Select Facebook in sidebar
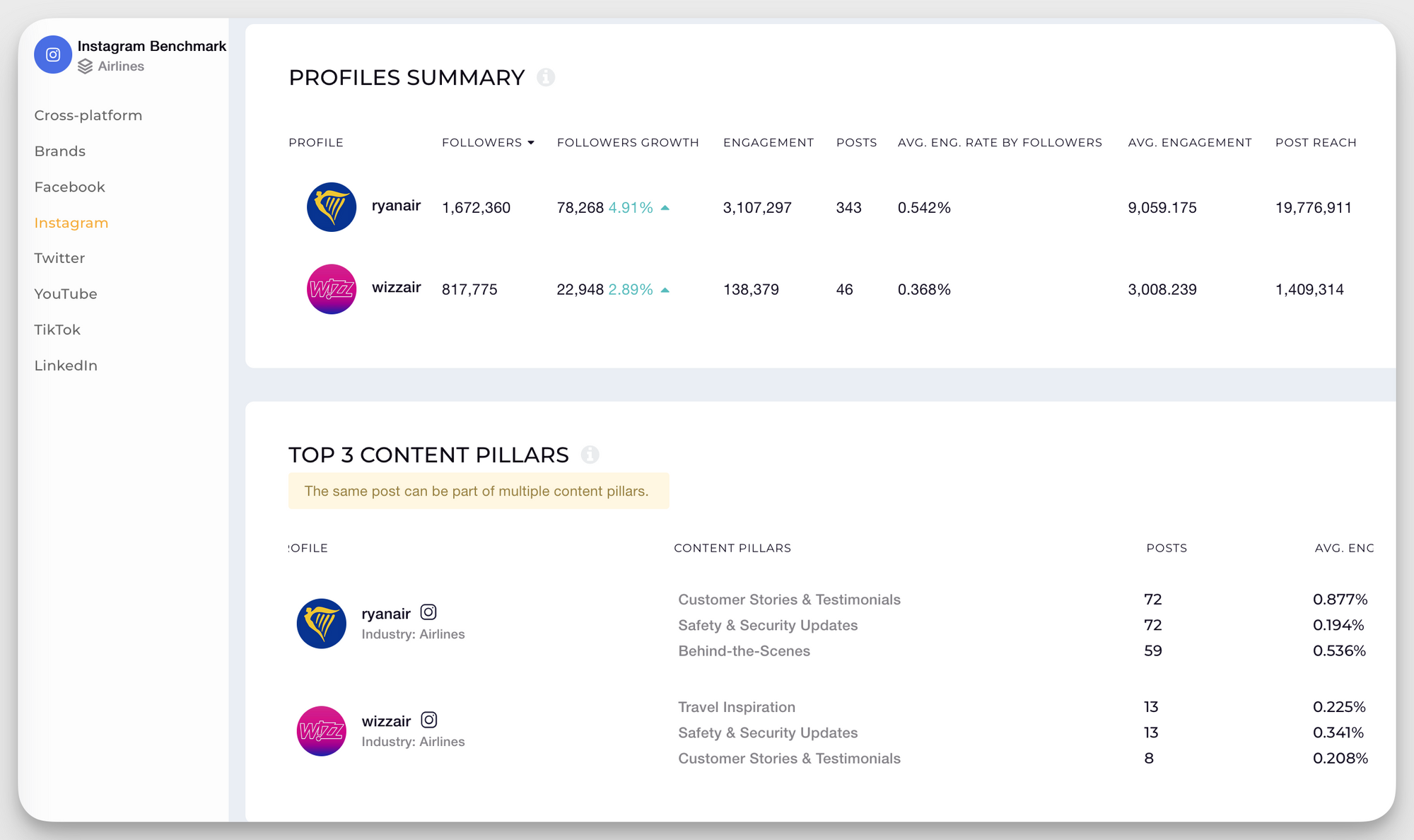 click(70, 187)
